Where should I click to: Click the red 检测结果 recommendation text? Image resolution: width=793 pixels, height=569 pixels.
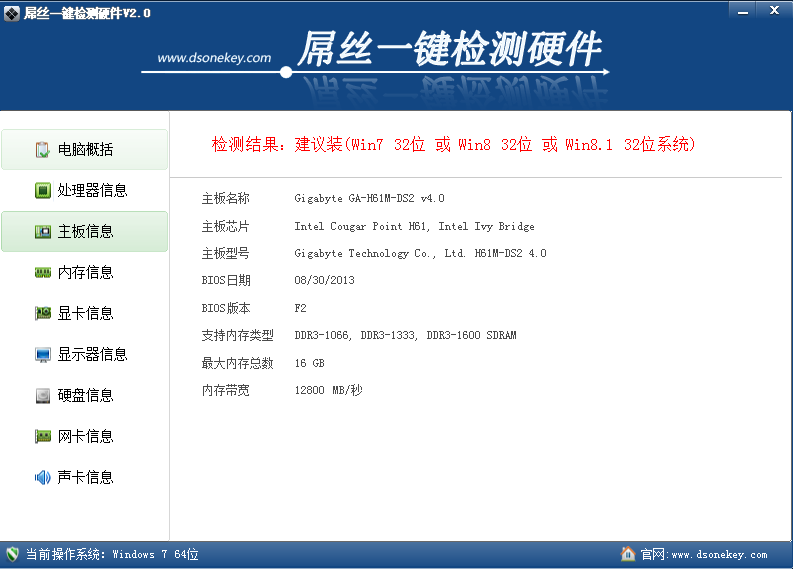click(453, 145)
